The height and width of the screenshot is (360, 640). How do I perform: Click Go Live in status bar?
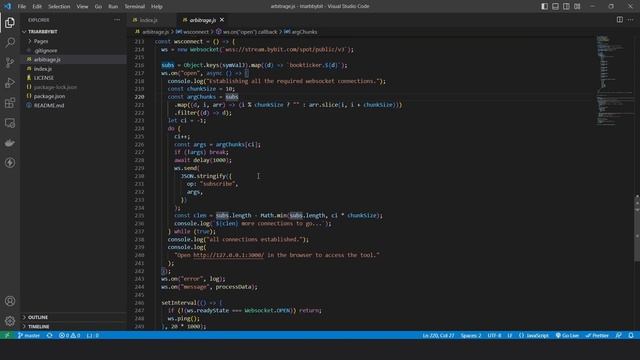coord(567,335)
